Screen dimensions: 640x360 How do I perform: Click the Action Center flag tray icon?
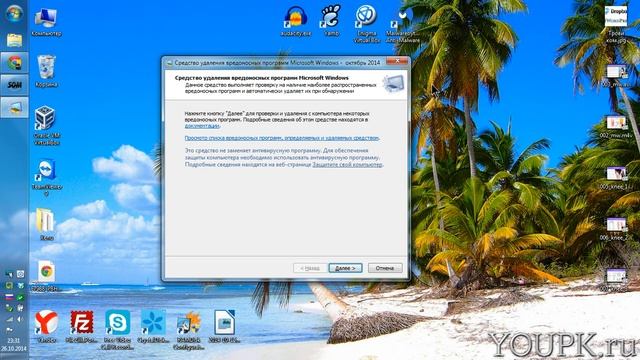pos(9,330)
